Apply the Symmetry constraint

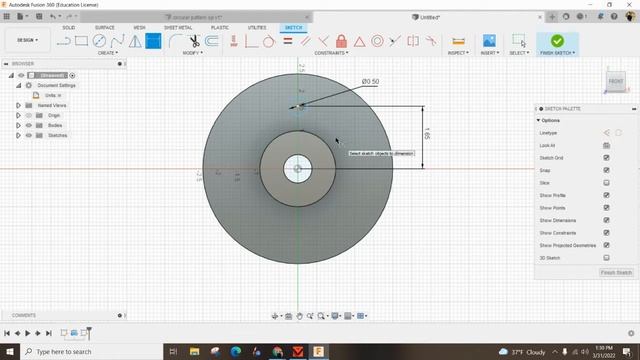click(413, 41)
